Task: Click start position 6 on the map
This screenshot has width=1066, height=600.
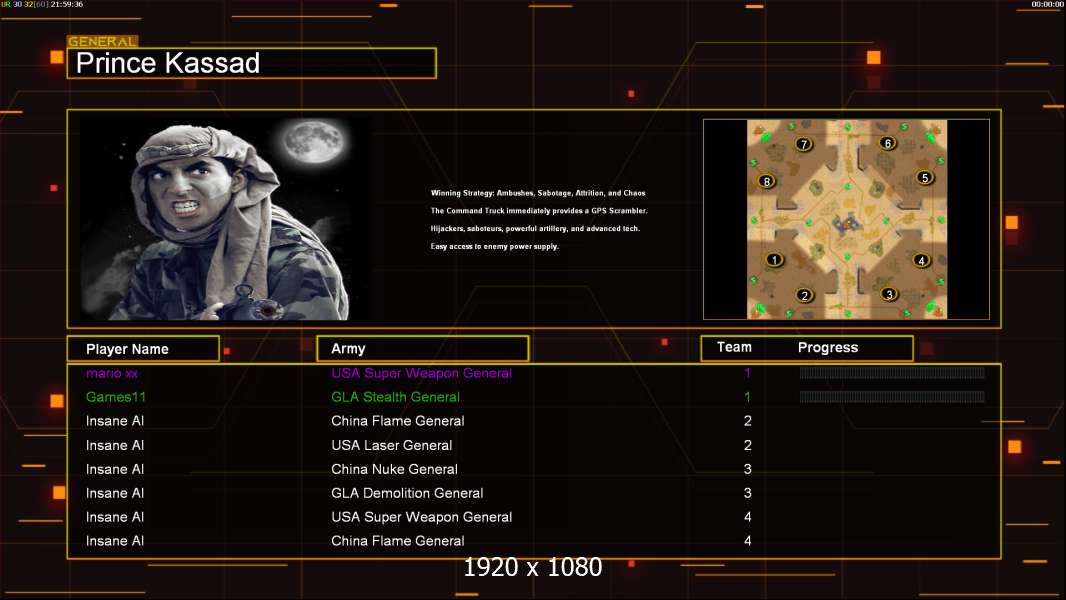Action: (887, 143)
